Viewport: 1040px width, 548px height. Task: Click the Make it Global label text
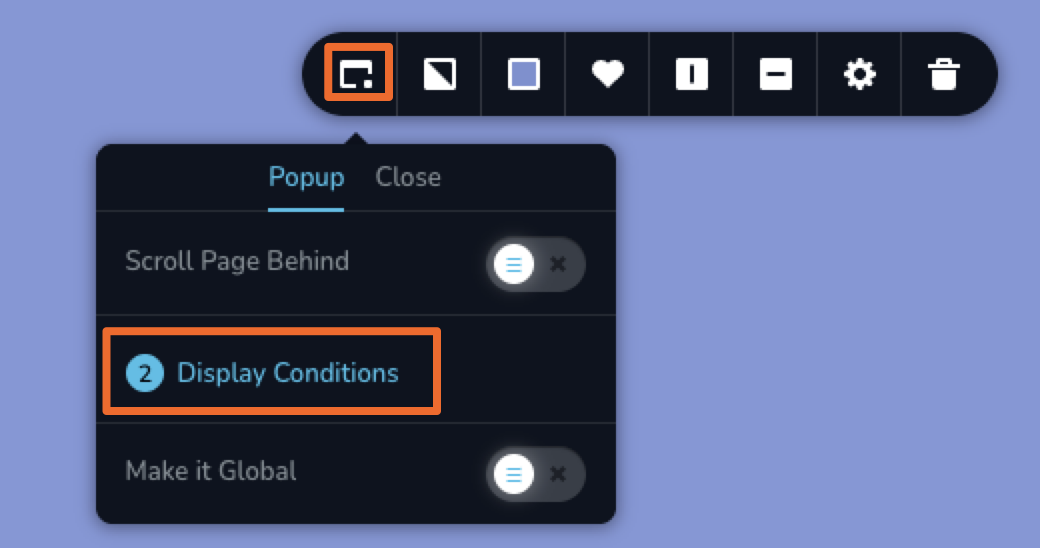pos(210,471)
